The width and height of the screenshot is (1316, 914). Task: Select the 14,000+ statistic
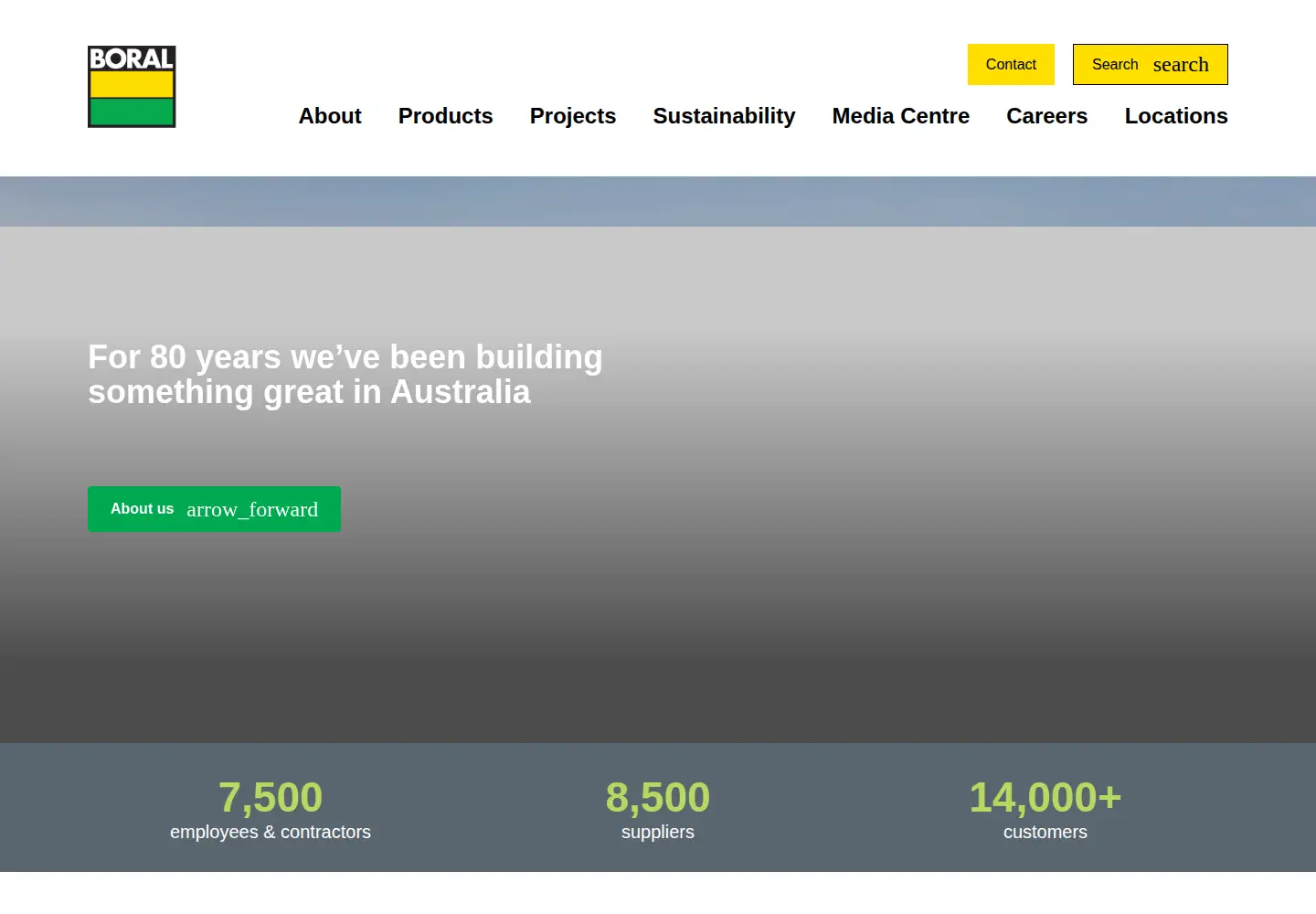tap(1045, 797)
